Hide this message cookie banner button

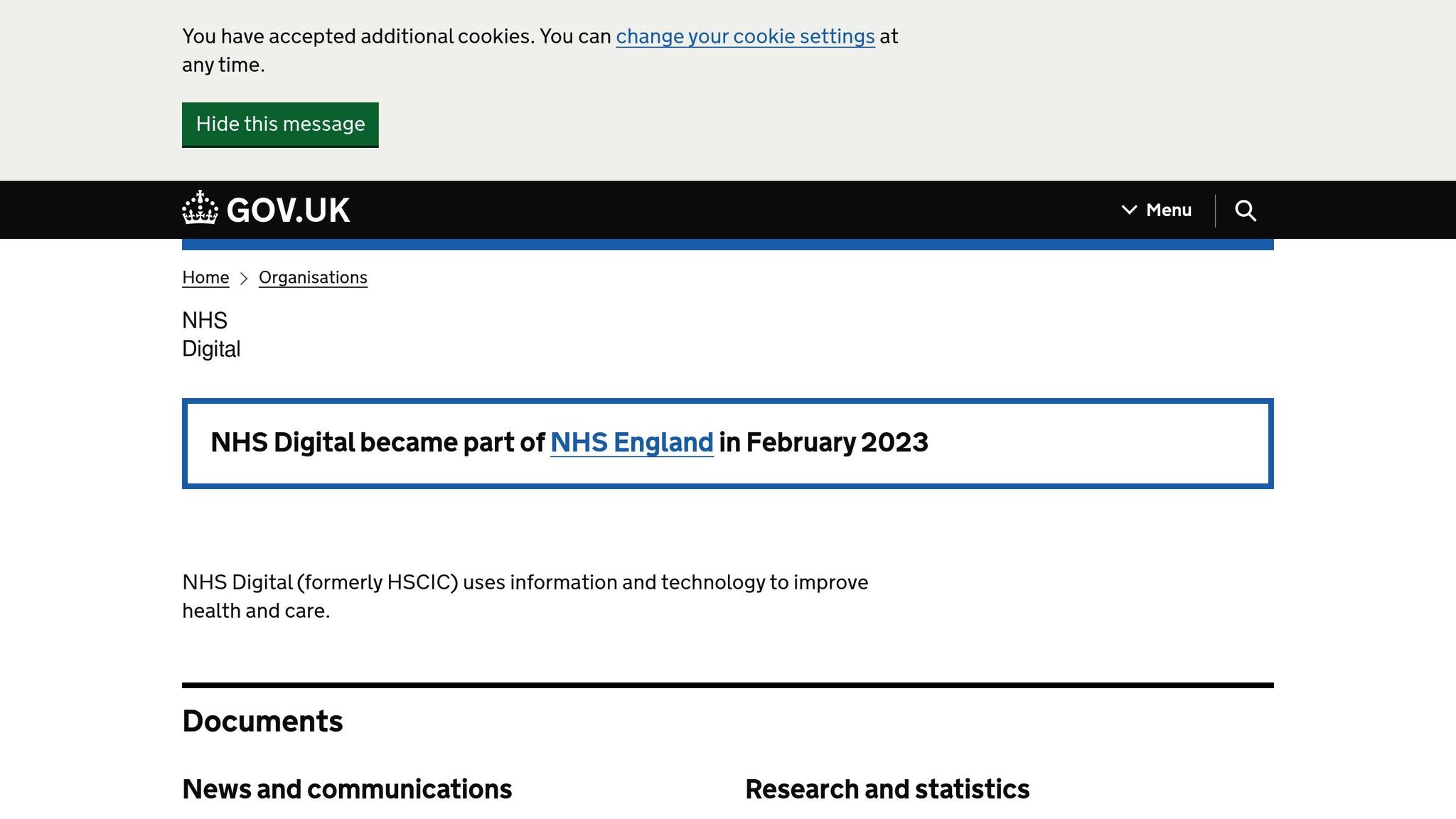(280, 124)
